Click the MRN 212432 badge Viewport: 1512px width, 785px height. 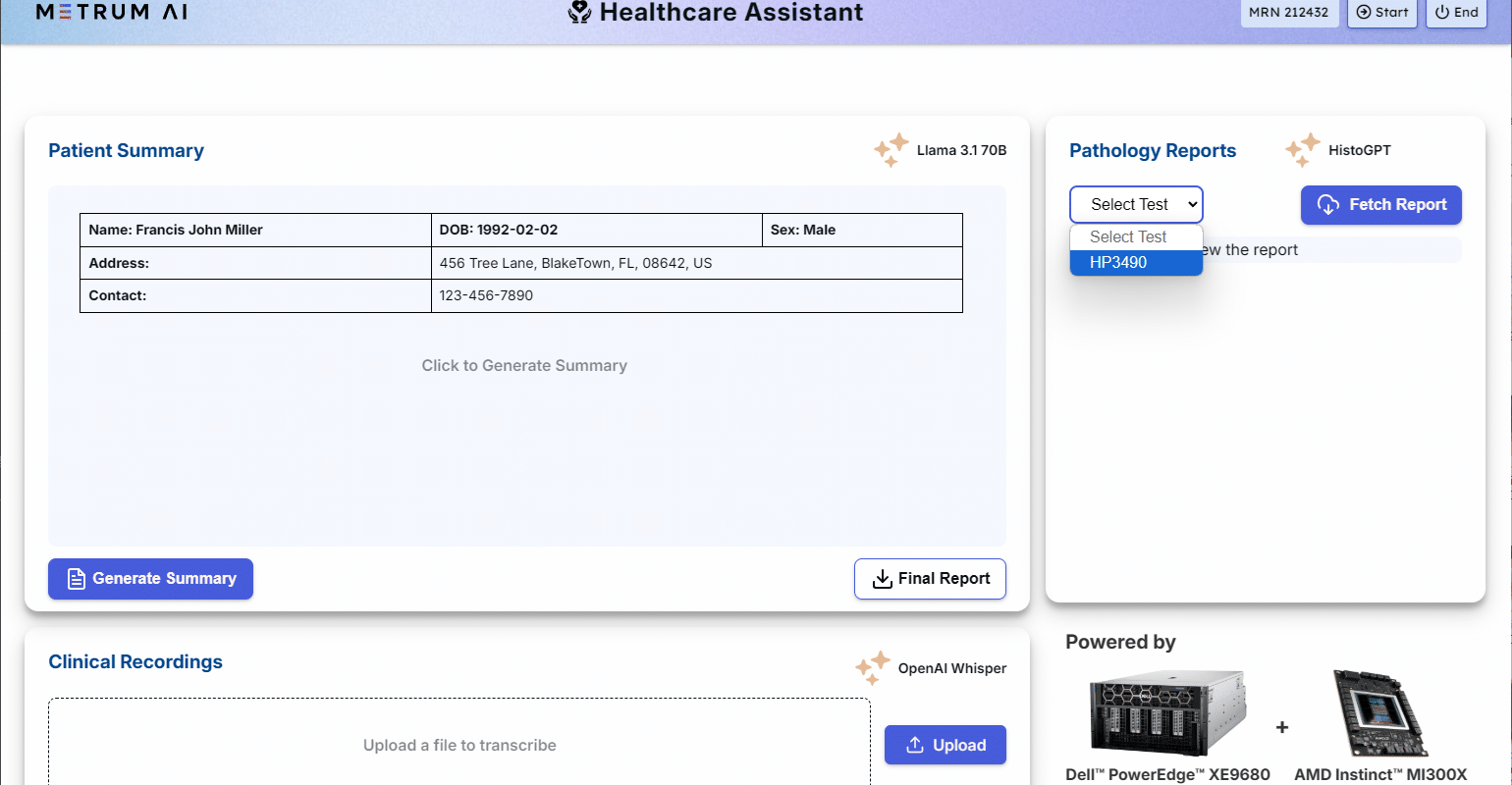pos(1289,13)
